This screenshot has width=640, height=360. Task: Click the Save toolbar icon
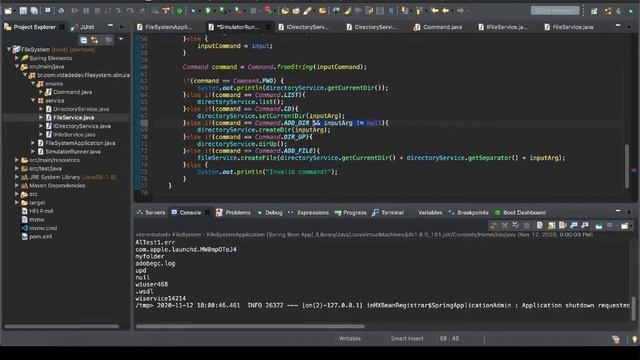click(23, 11)
